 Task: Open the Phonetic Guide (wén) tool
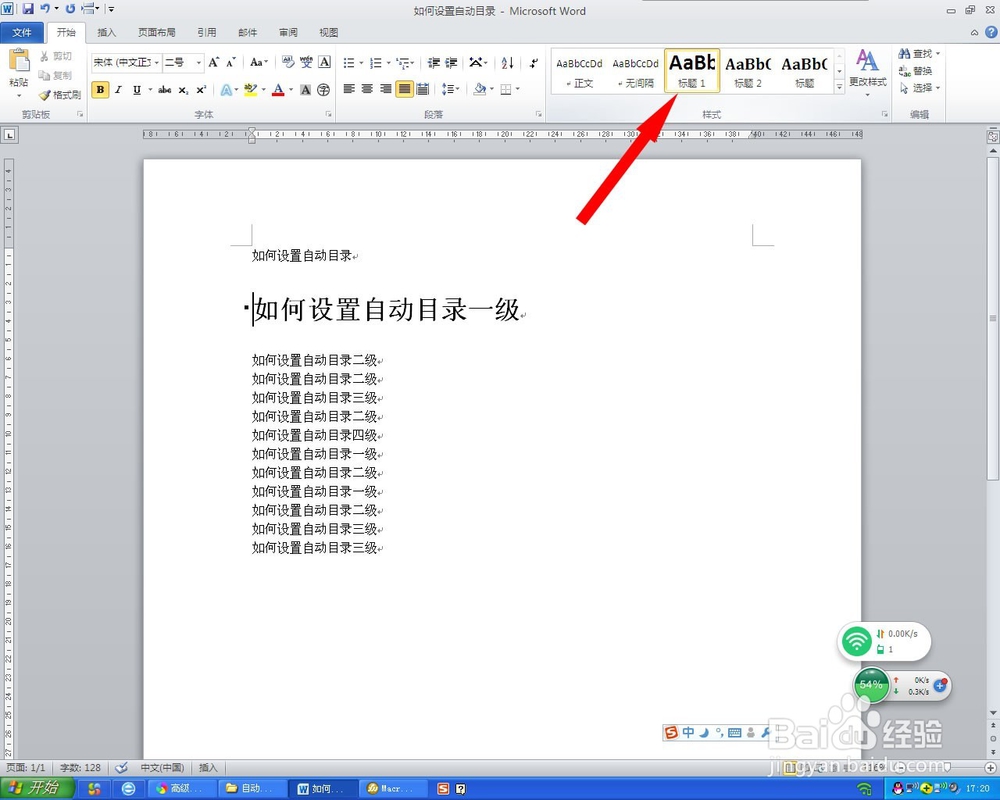[306, 62]
